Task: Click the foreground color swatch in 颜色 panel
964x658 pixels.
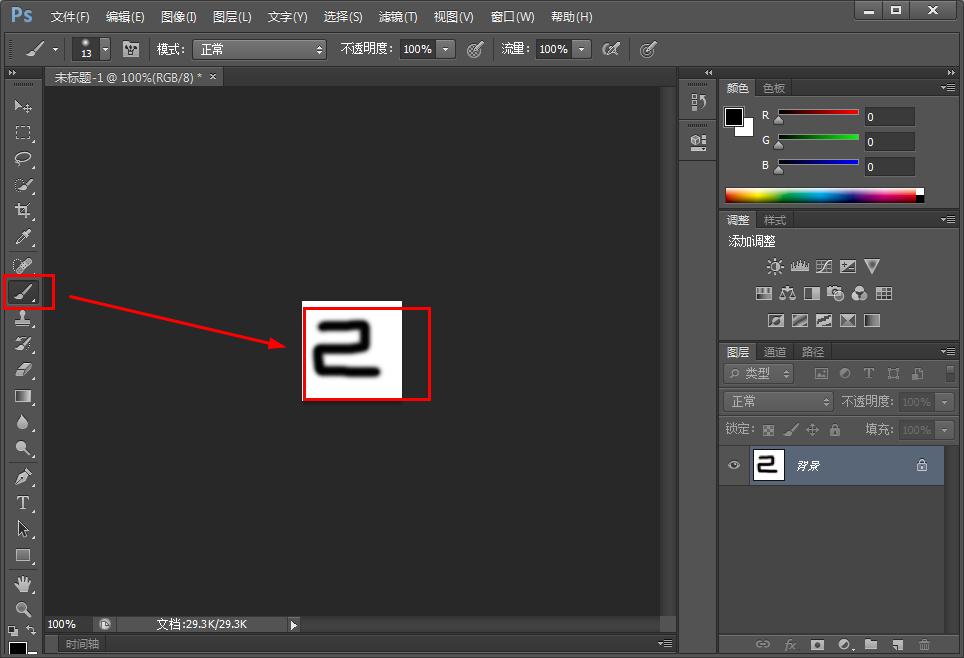Action: [x=734, y=117]
